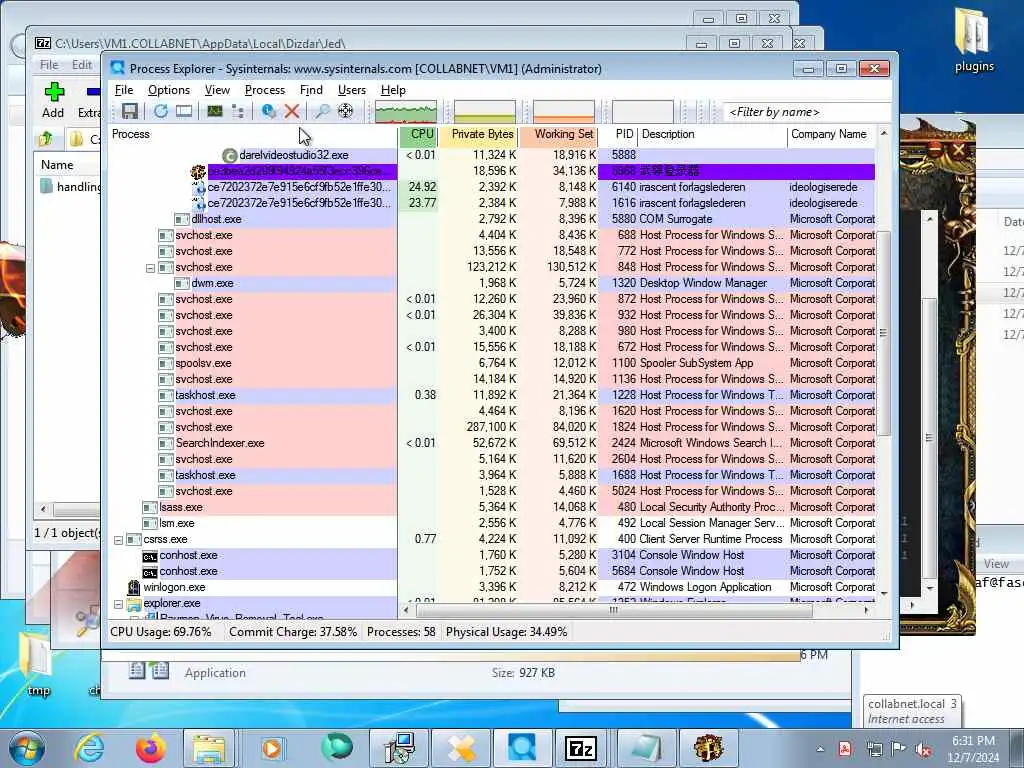
Task: Sort by the Working Set column header
Action: tap(559, 135)
